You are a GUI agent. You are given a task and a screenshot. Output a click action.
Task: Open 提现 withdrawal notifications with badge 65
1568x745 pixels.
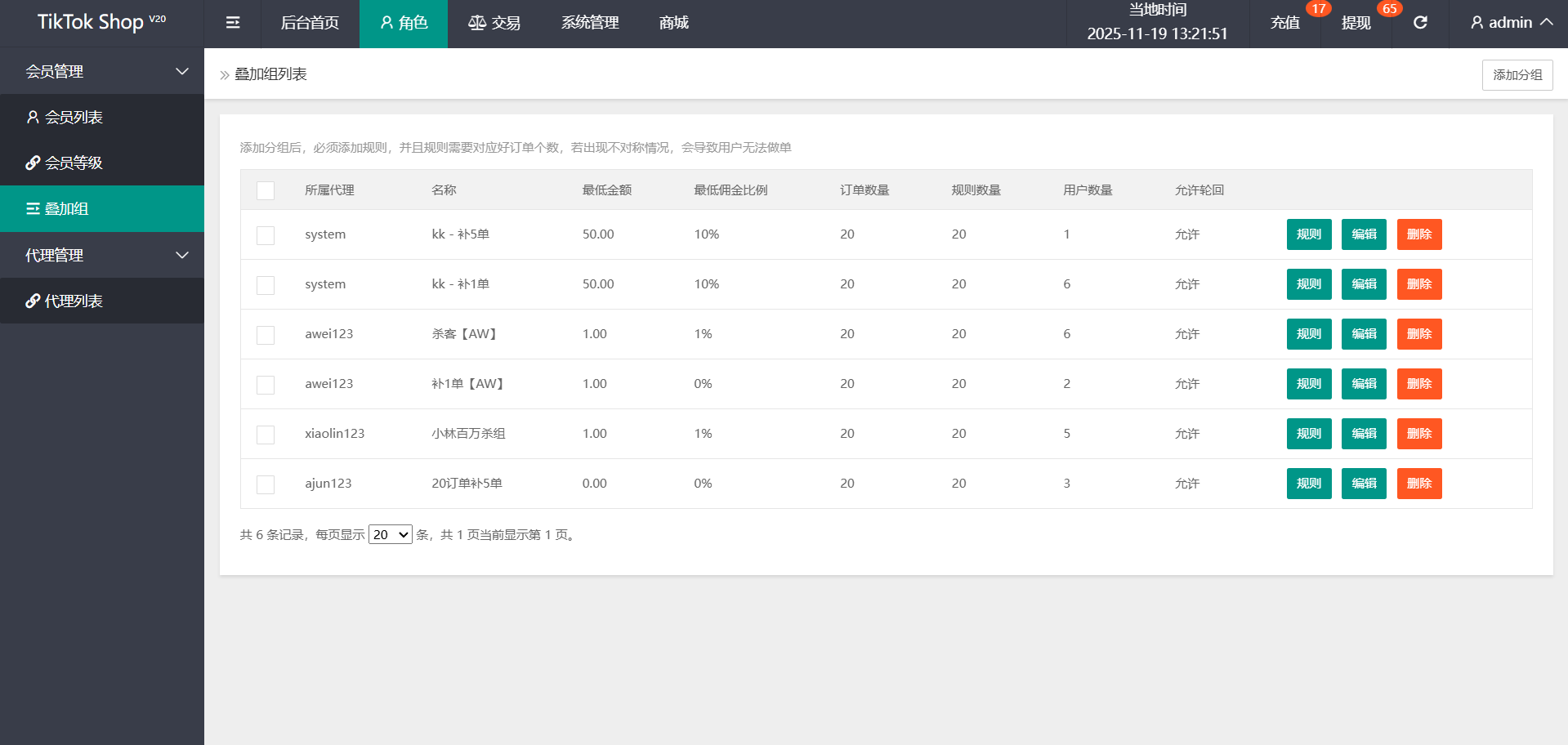[x=1356, y=23]
